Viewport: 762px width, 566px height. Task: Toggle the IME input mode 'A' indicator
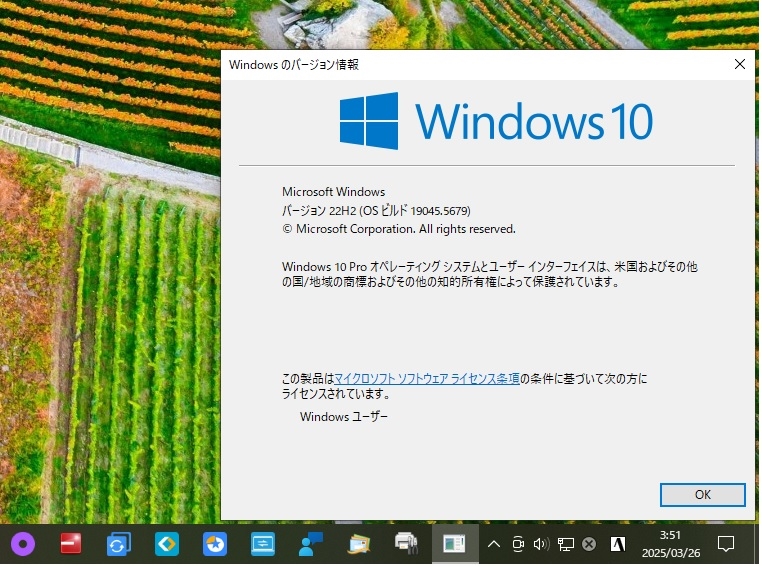(618, 544)
